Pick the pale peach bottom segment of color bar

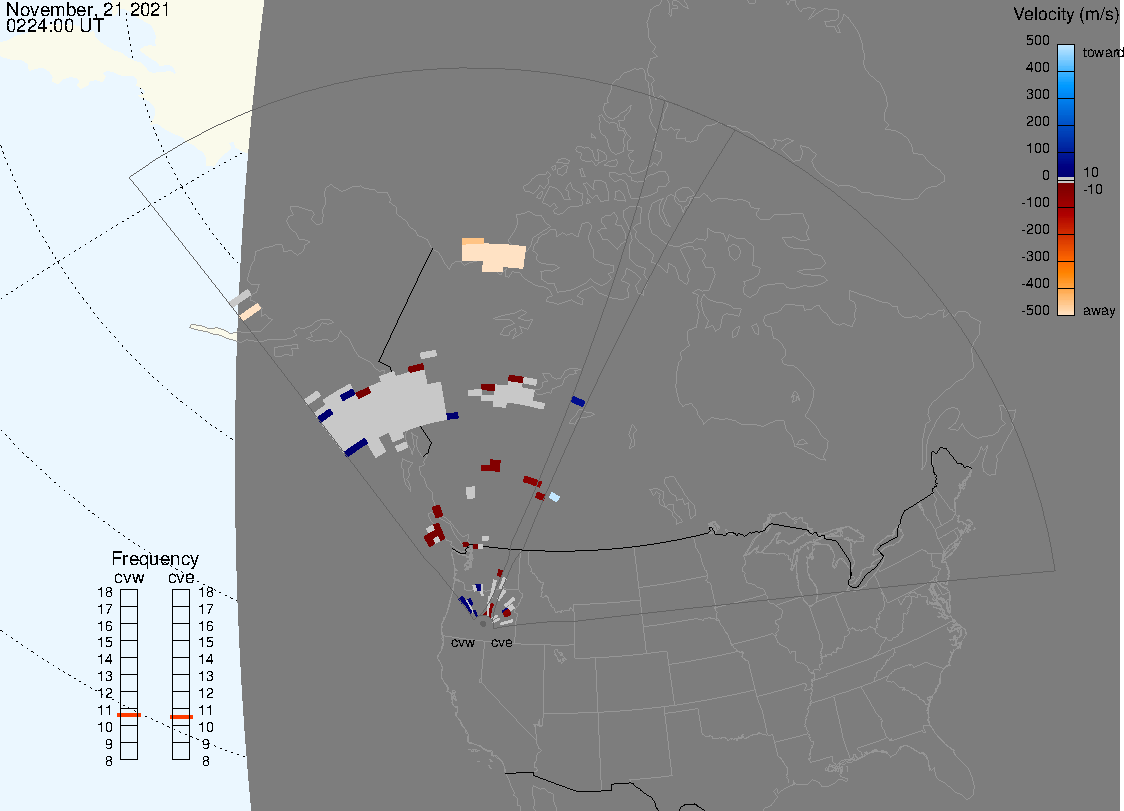(1066, 302)
